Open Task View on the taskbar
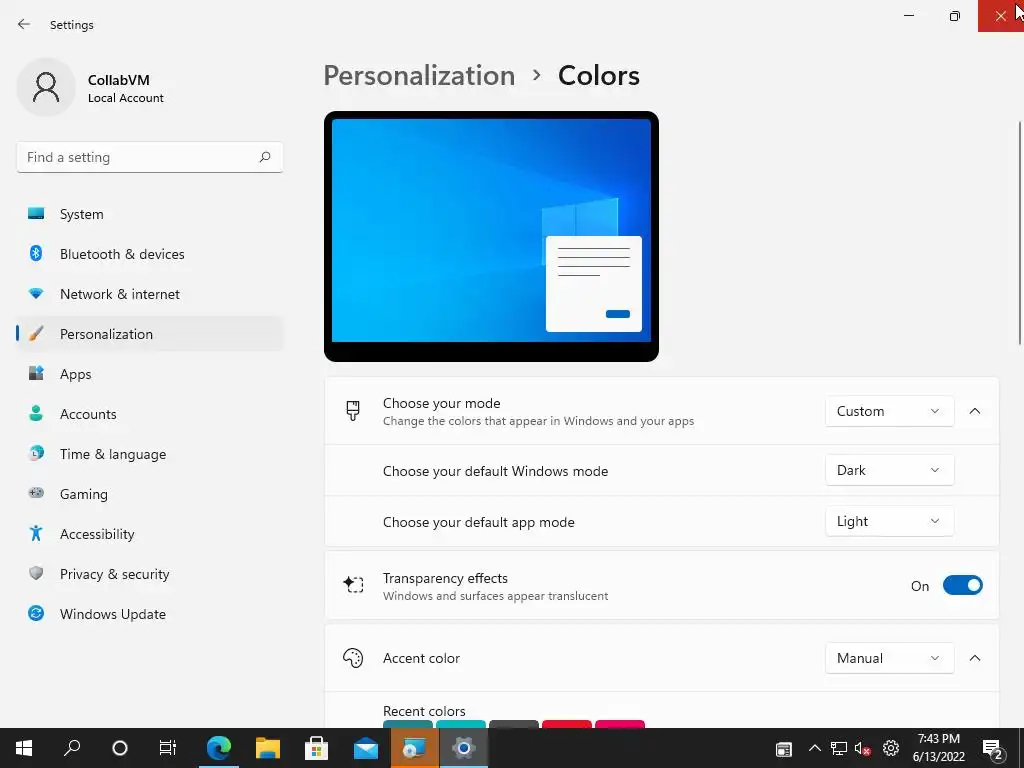This screenshot has width=1024, height=768. coord(168,748)
